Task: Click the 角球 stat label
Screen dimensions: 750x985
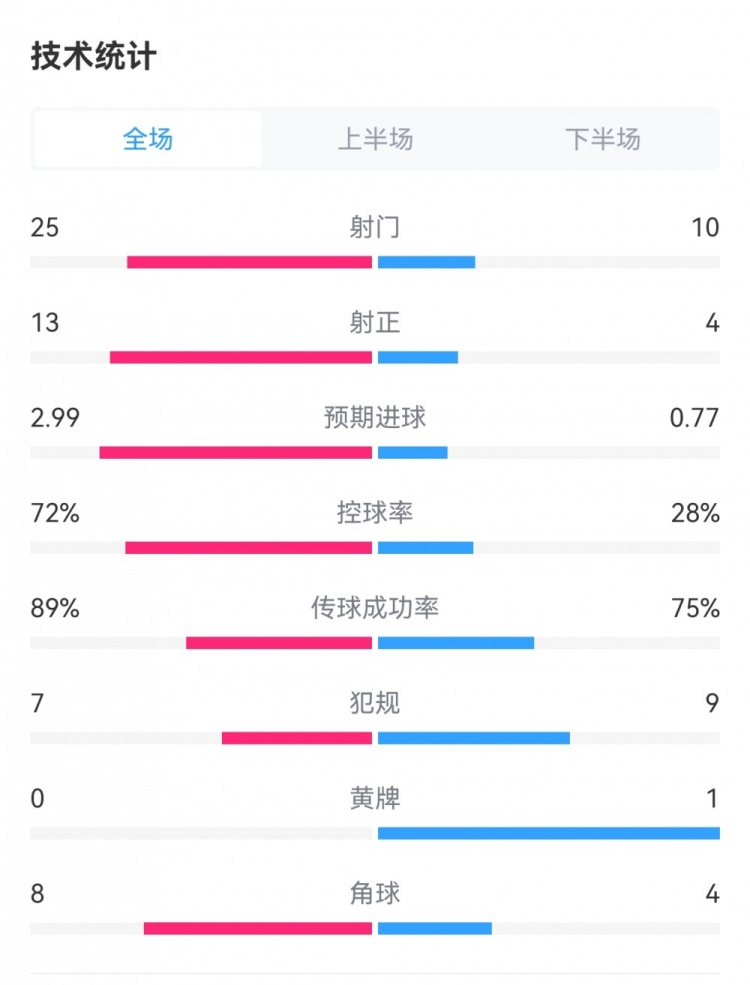Action: pos(375,893)
